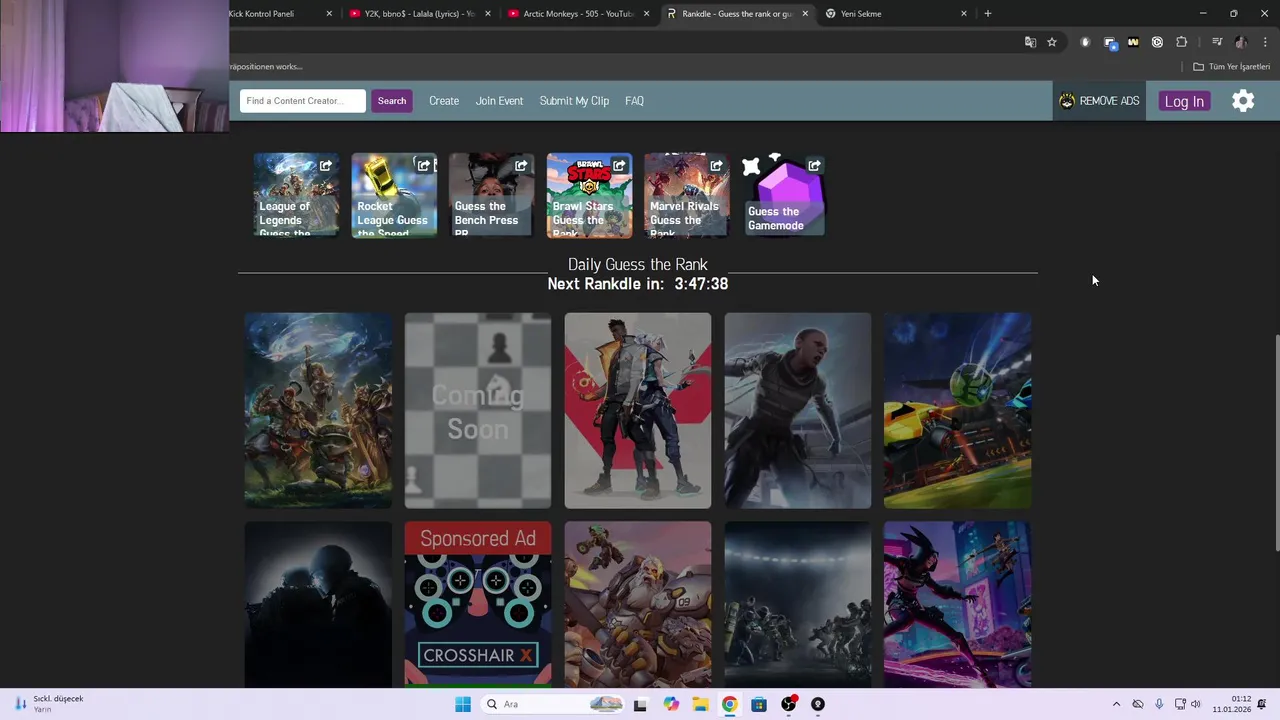
Task: Switch to the Arctic Monkeys 505 tab
Action: [576, 14]
